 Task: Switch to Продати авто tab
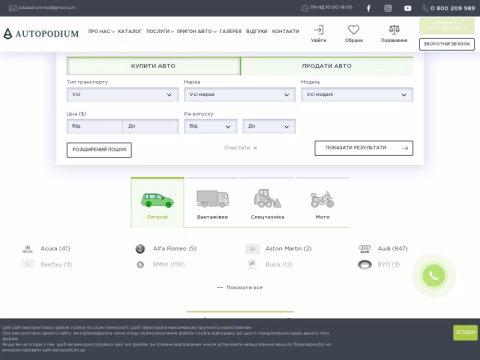[x=327, y=66]
